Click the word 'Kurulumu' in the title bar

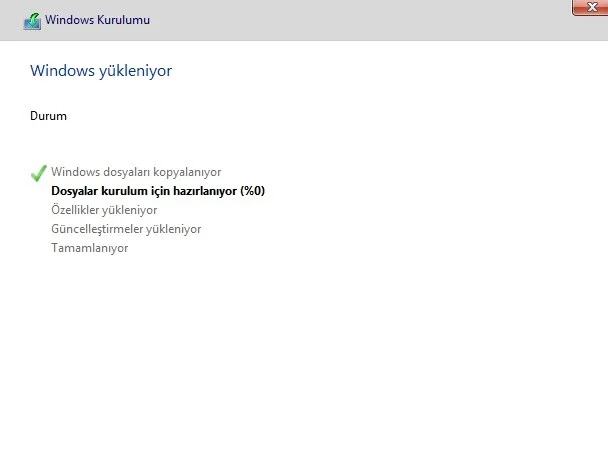pyautogui.click(x=127, y=20)
